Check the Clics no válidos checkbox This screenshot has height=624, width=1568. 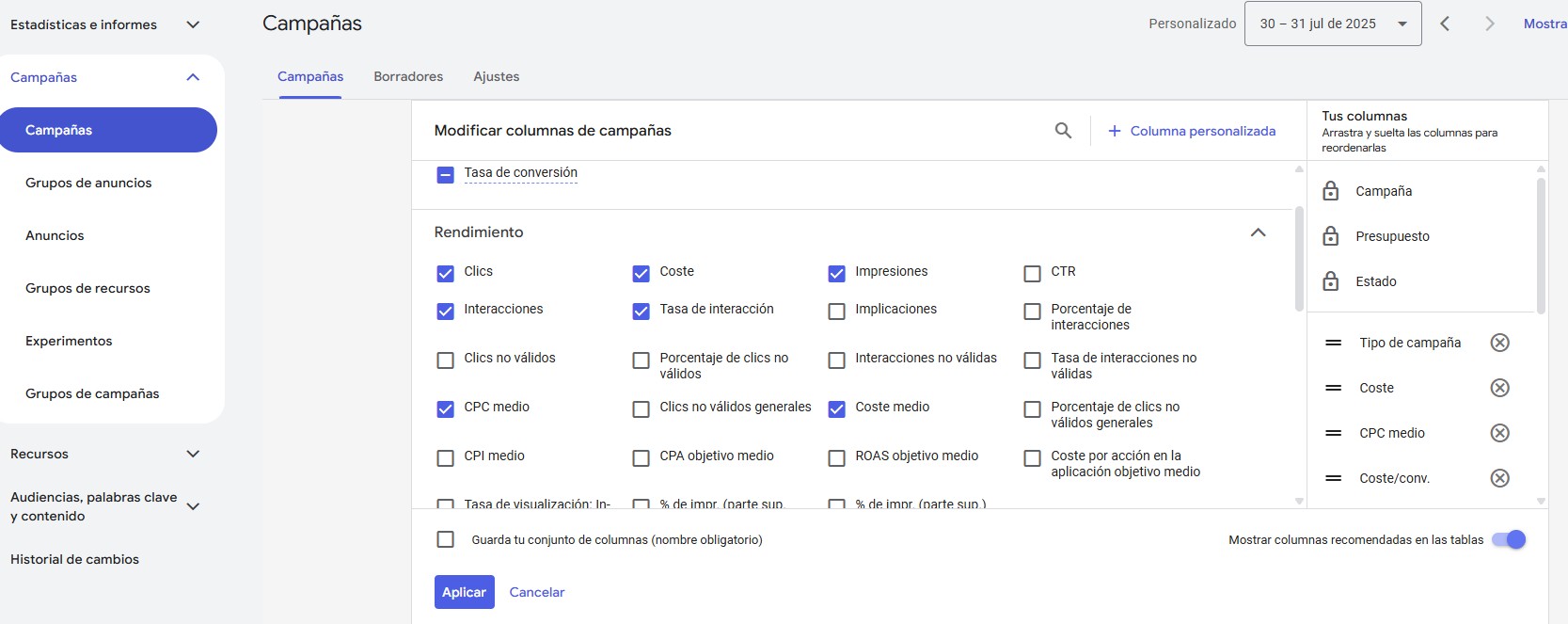tap(446, 360)
